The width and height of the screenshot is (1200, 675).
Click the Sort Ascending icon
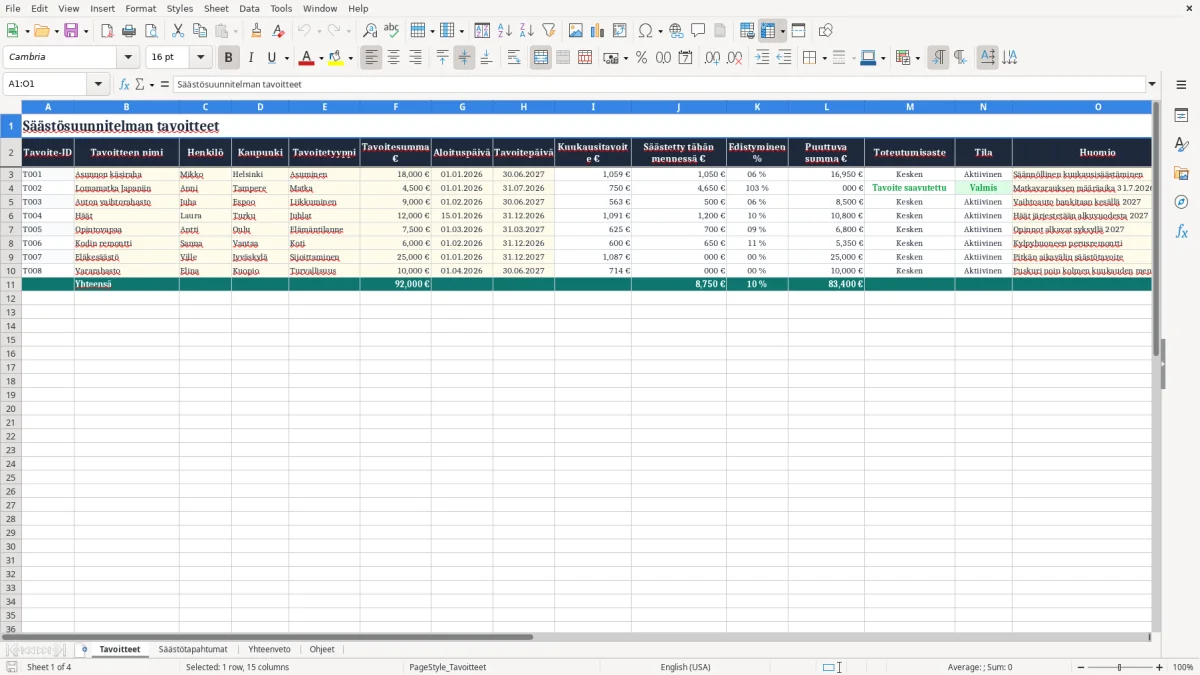pyautogui.click(x=505, y=31)
